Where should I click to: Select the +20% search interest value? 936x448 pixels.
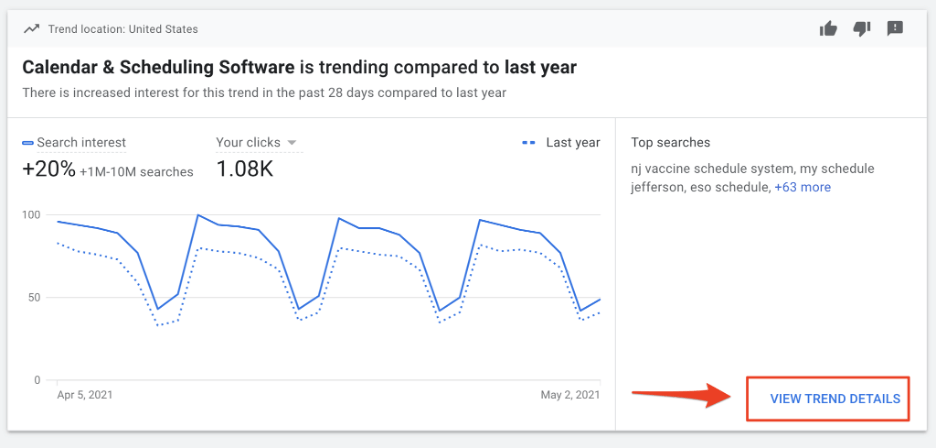coord(49,170)
